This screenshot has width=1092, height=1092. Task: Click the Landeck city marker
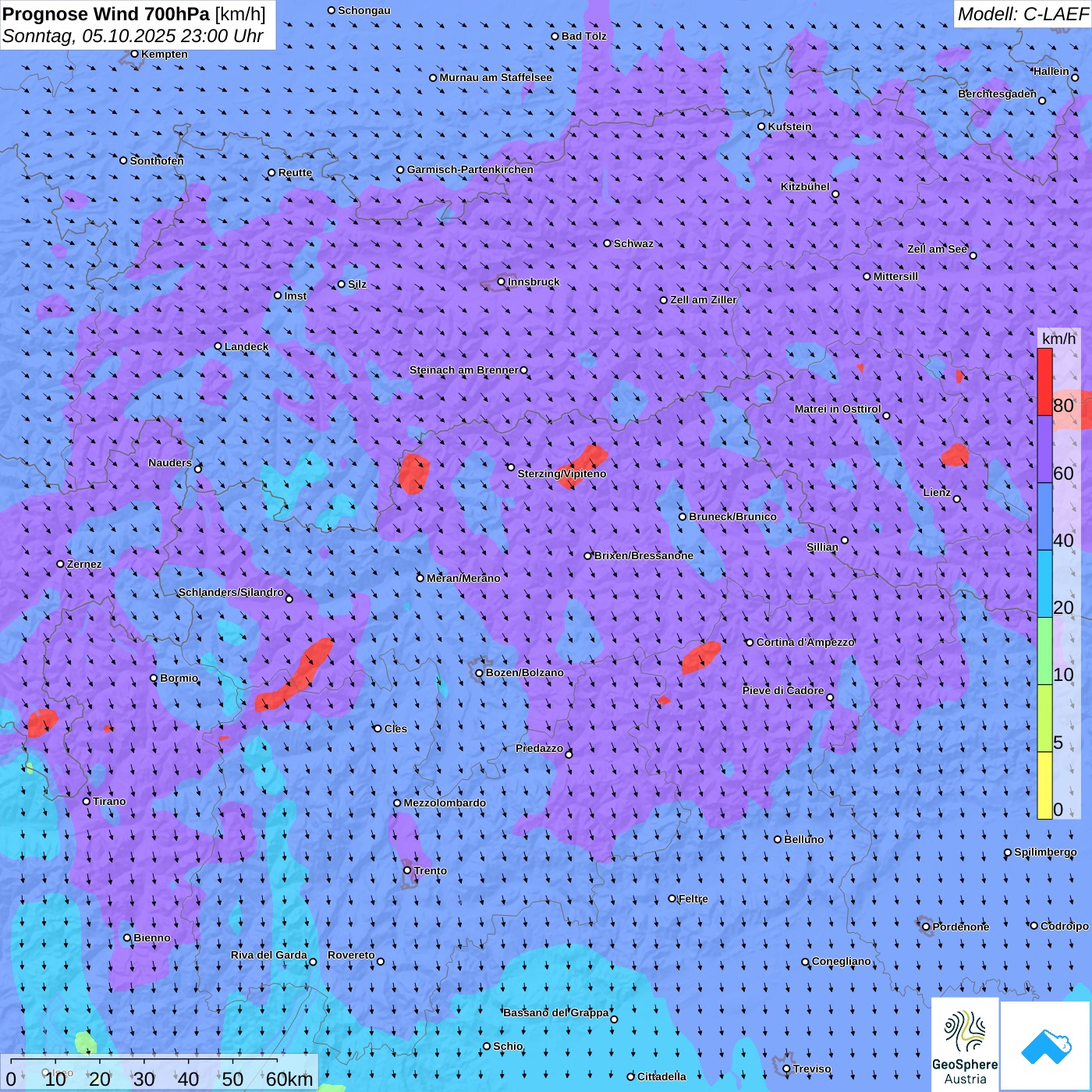click(218, 346)
